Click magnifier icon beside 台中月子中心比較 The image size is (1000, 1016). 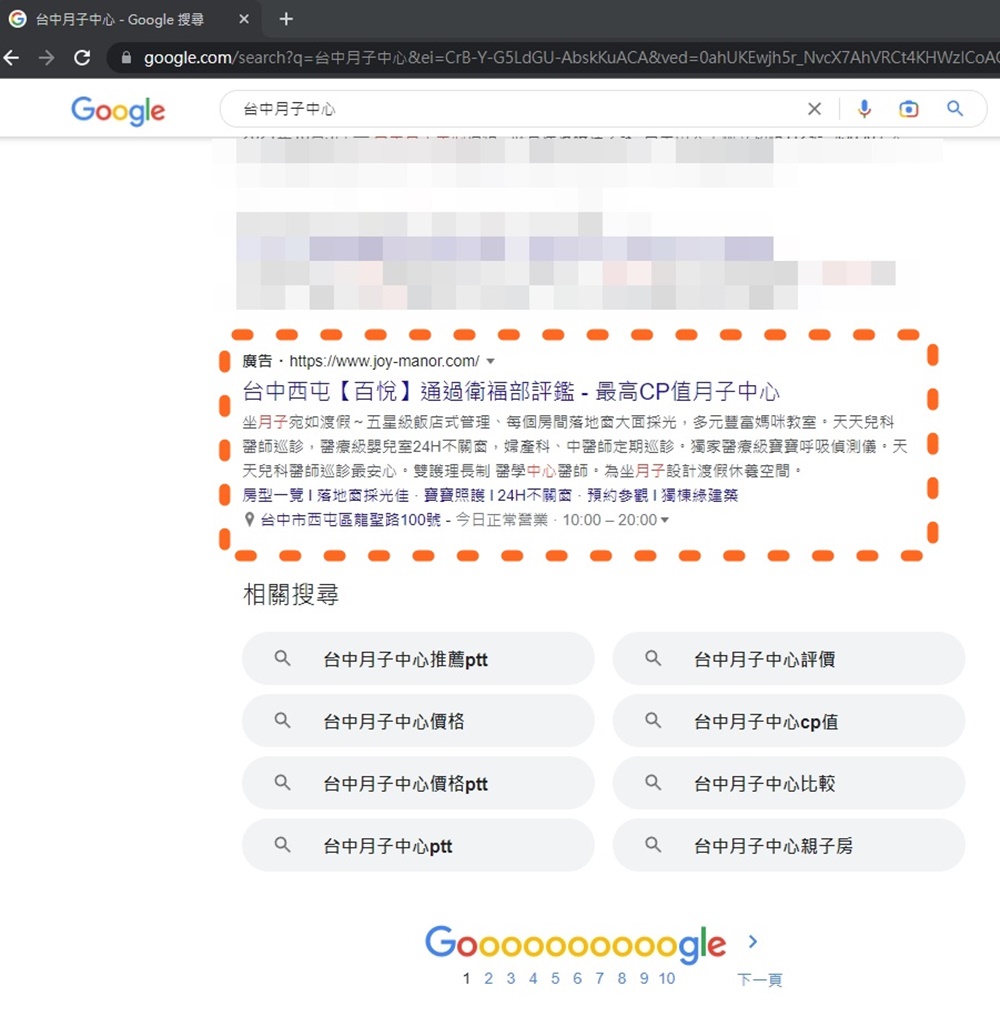[653, 783]
